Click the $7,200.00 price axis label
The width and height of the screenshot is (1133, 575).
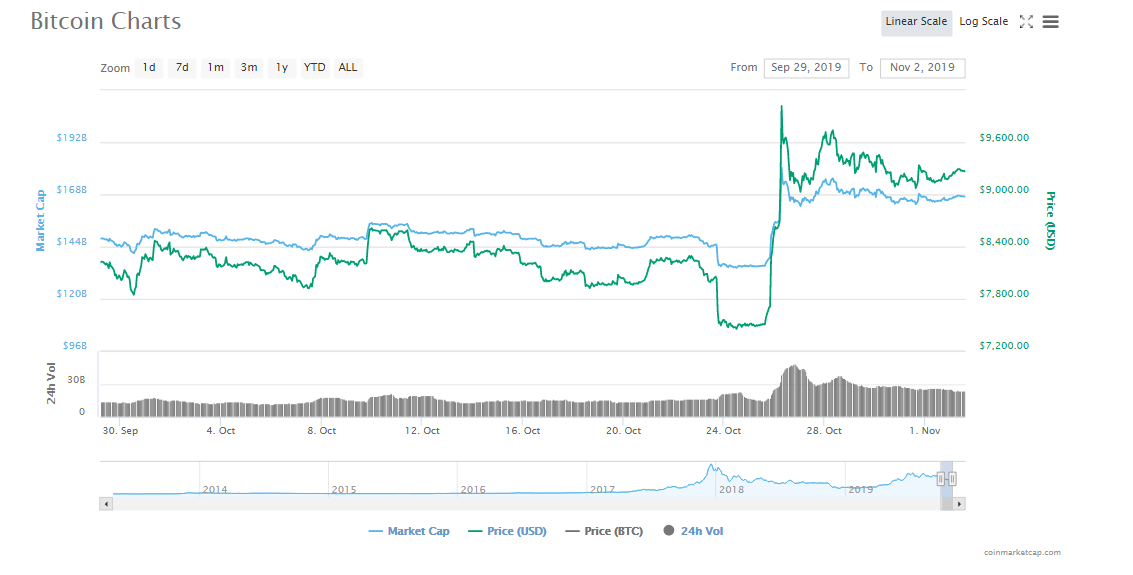[x=1004, y=346]
